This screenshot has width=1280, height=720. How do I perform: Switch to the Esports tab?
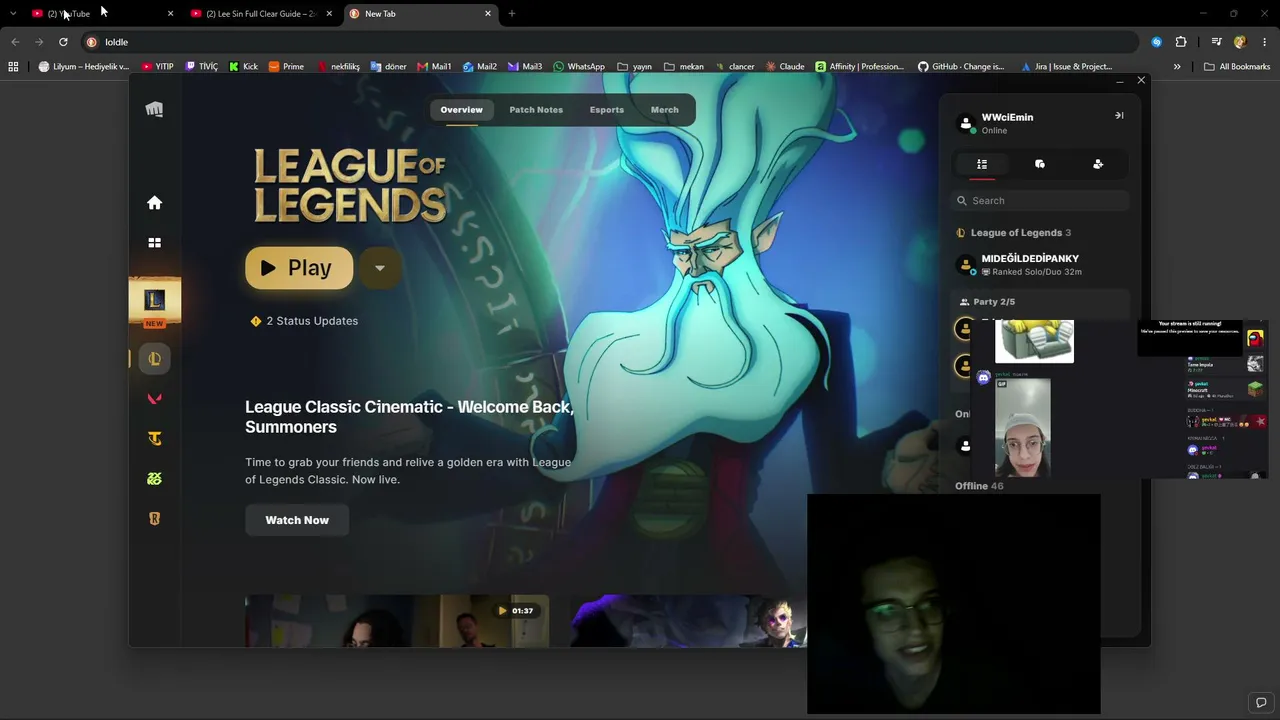click(607, 110)
